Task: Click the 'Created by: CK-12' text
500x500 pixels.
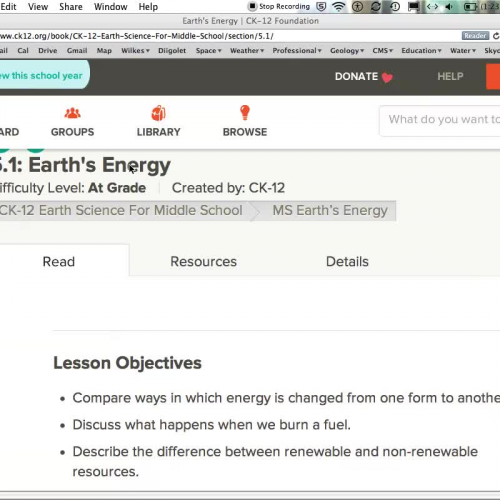Action: tap(228, 188)
